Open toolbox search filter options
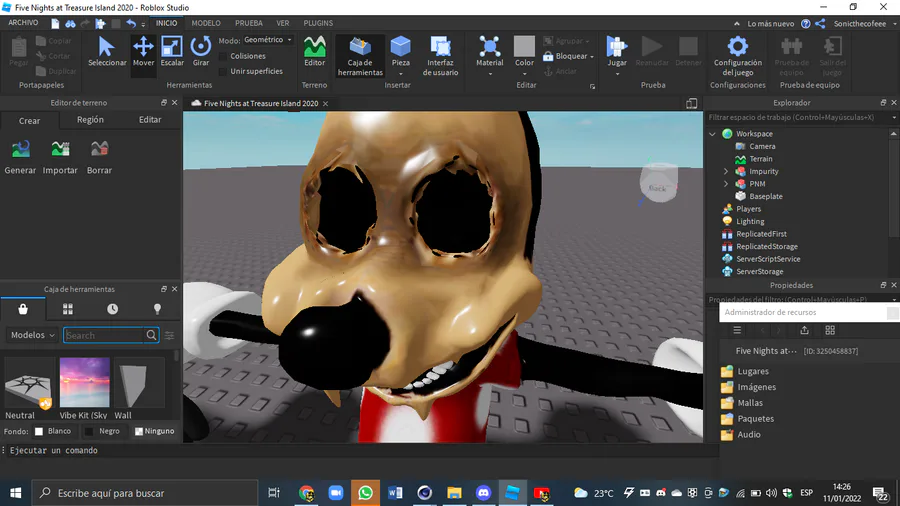Screen dimensions: 900x506 click(x=169, y=335)
